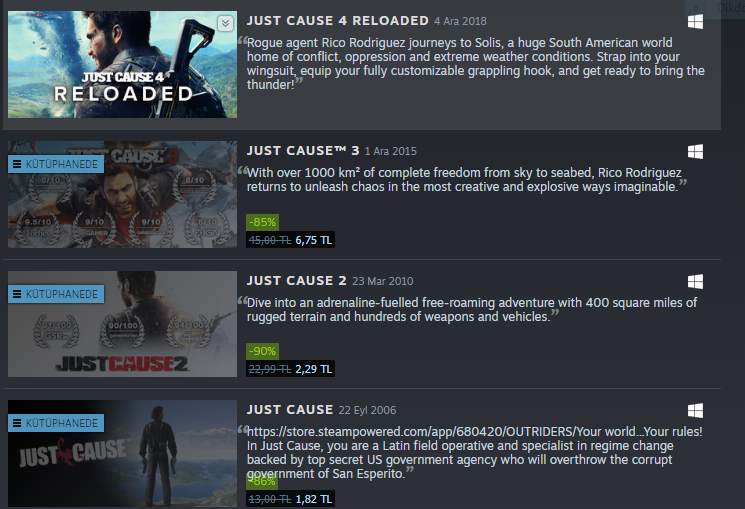
Task: Open the Just Cause 4 Reloaded thumbnail
Action: pos(123,65)
